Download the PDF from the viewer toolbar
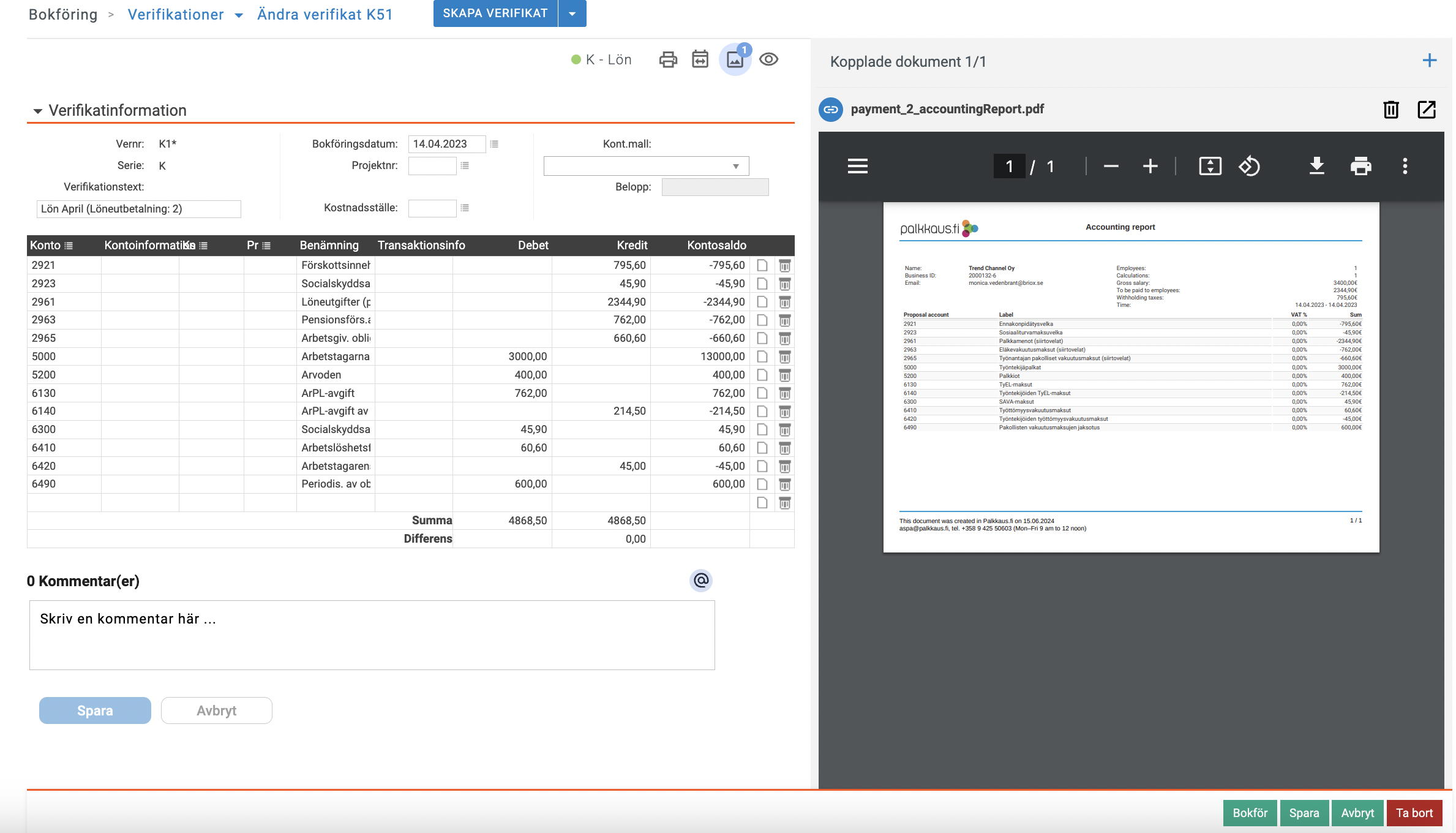Viewport: 1456px width, 833px height. click(1316, 166)
